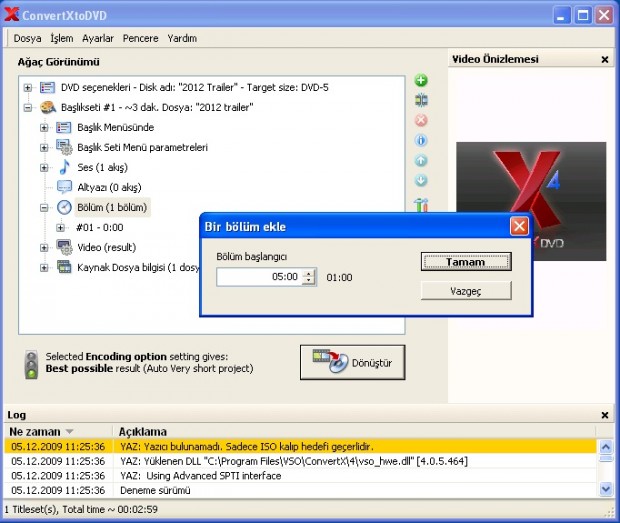This screenshot has width=620, height=523.
Task: Click the red remove item icon
Action: click(x=421, y=120)
